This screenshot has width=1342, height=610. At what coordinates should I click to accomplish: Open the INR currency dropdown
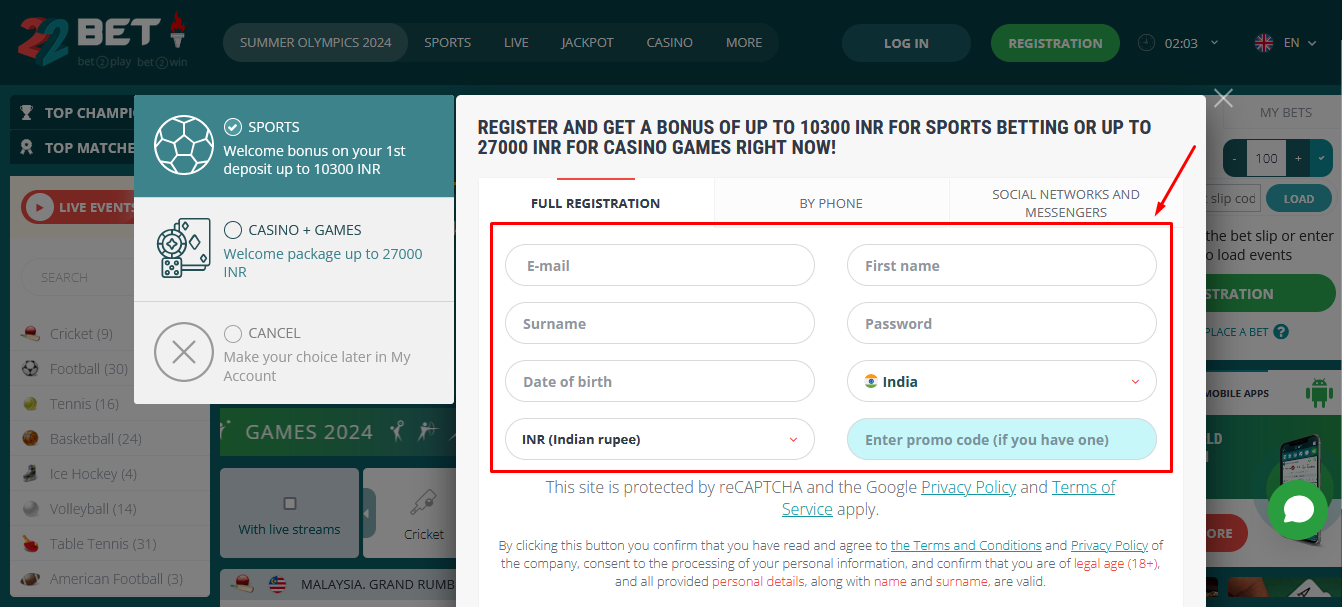click(x=659, y=440)
